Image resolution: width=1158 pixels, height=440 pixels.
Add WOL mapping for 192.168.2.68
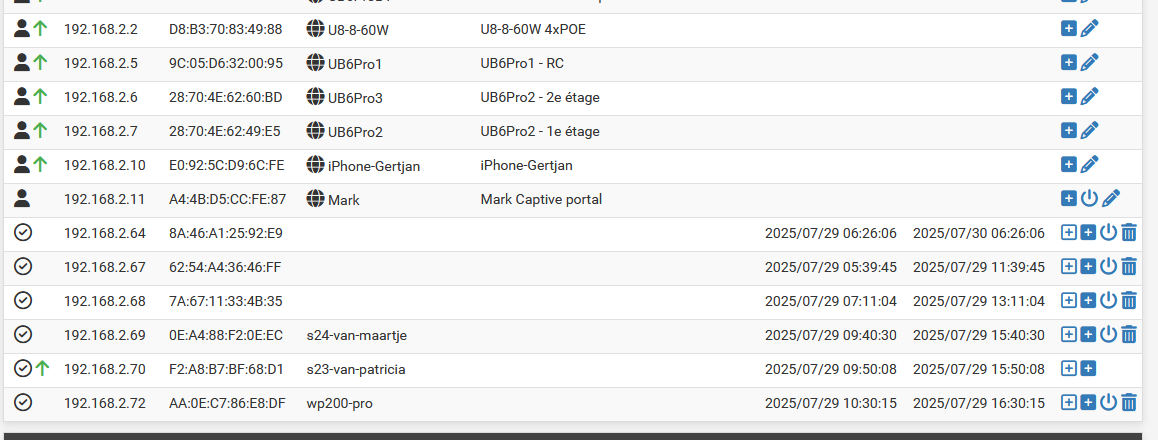point(1088,300)
